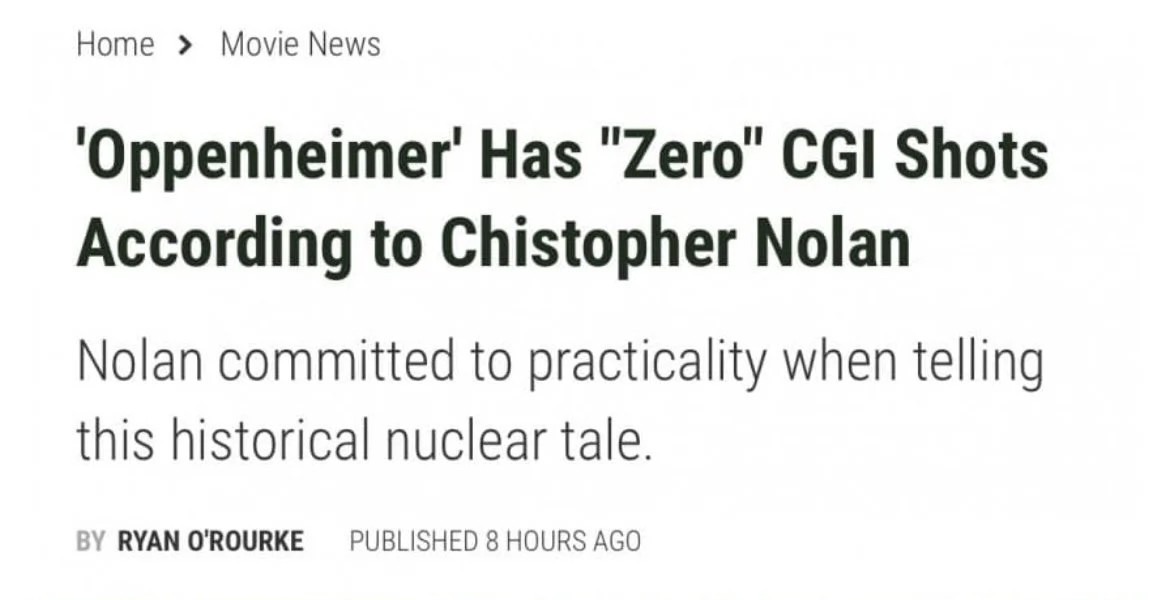
Task: Click "historical nuclear tale" in the subheading
Action: pyautogui.click(x=411, y=440)
